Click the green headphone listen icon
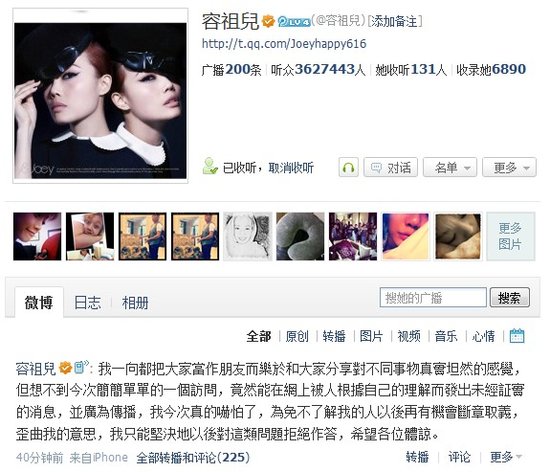The height and width of the screenshot is (472, 550). pos(348,167)
